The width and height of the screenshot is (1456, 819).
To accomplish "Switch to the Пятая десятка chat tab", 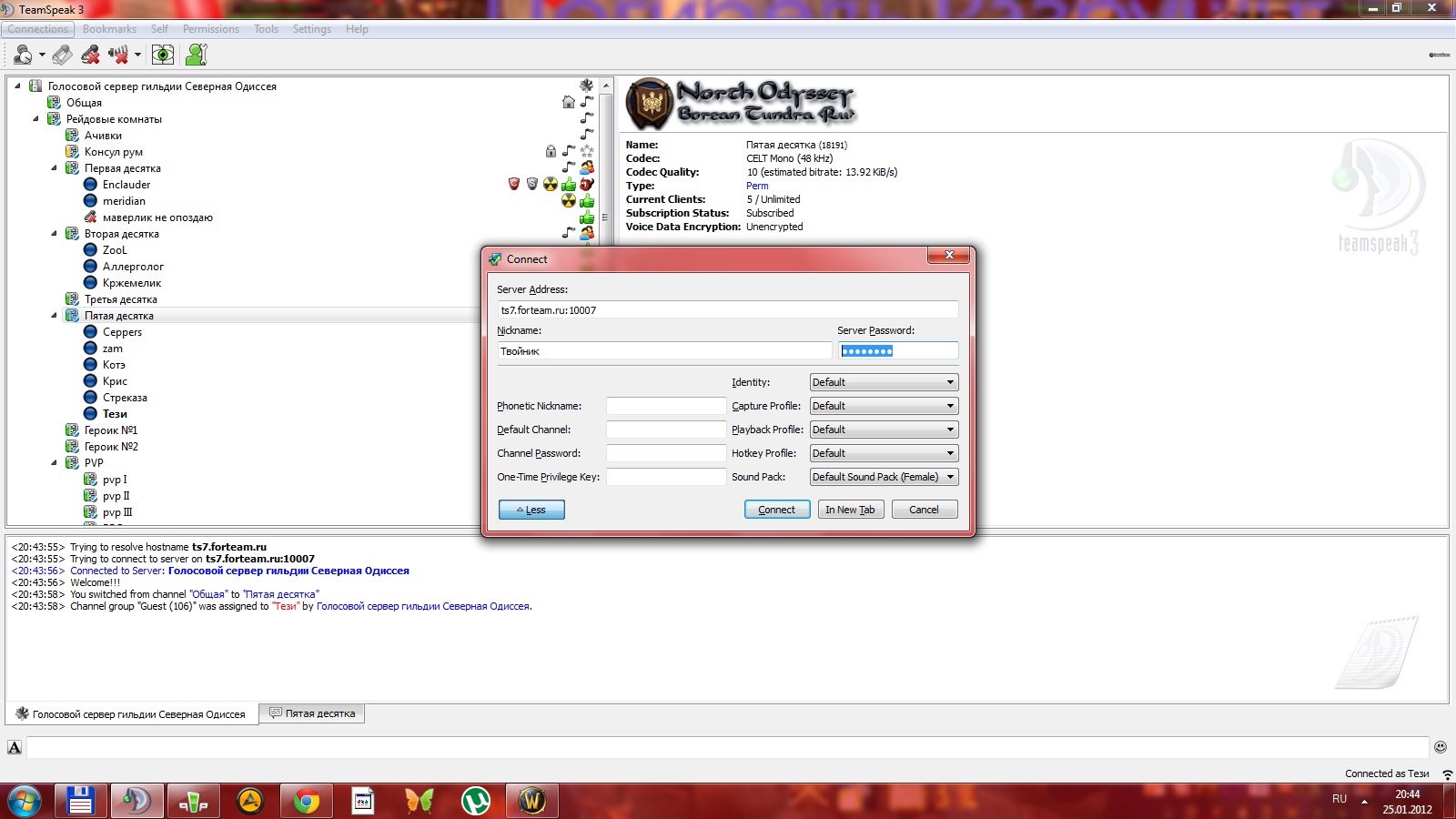I will click(312, 713).
